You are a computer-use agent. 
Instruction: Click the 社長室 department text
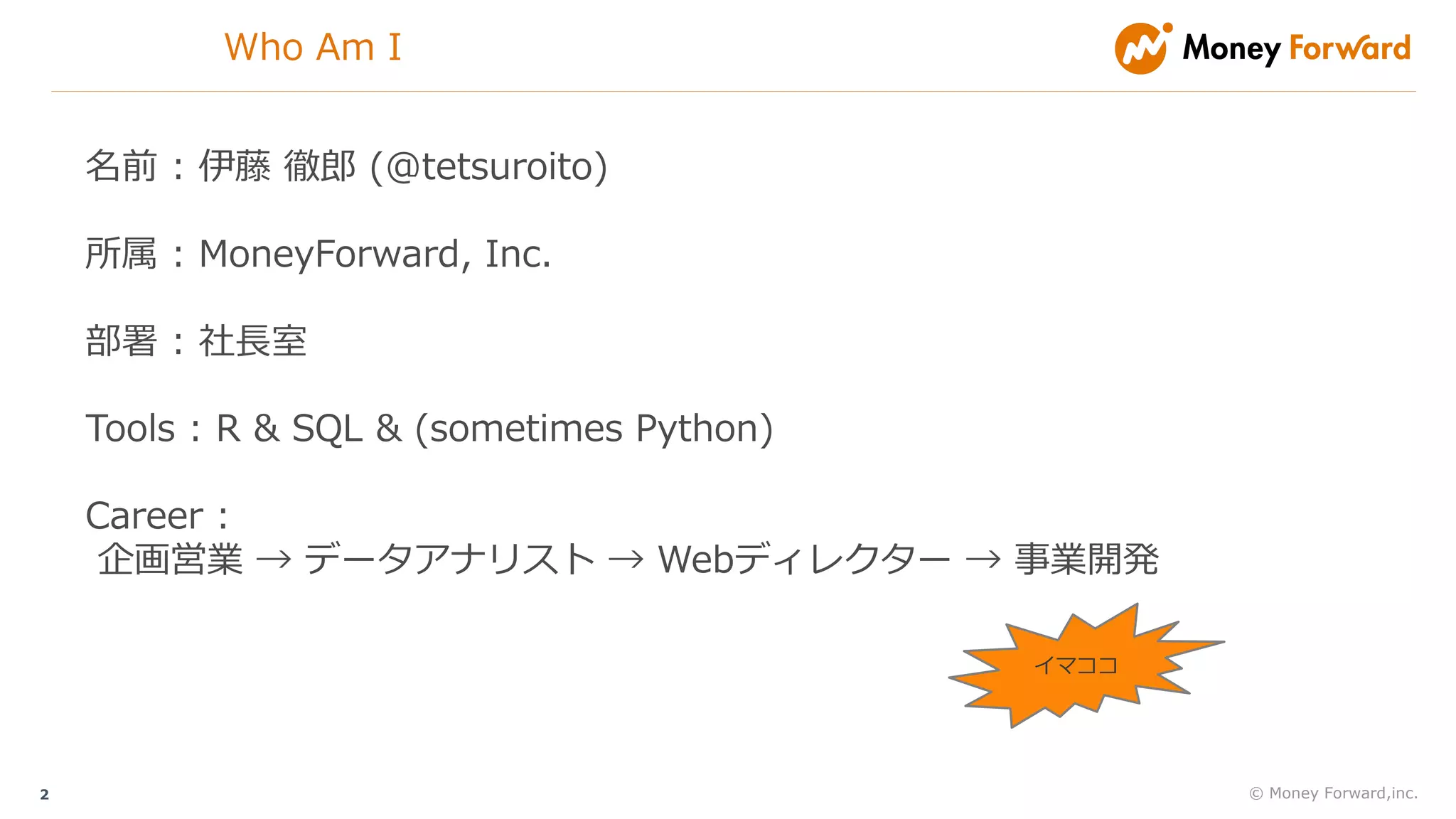252,341
